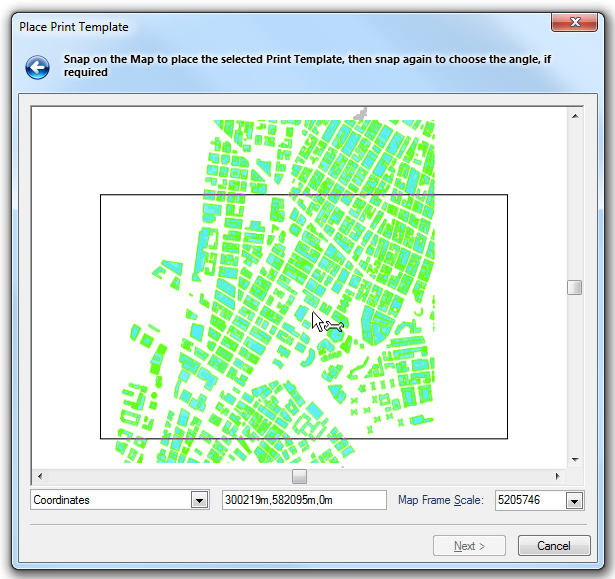
Task: Click the horizontal scrollbar thumb under the map
Action: pos(299,477)
